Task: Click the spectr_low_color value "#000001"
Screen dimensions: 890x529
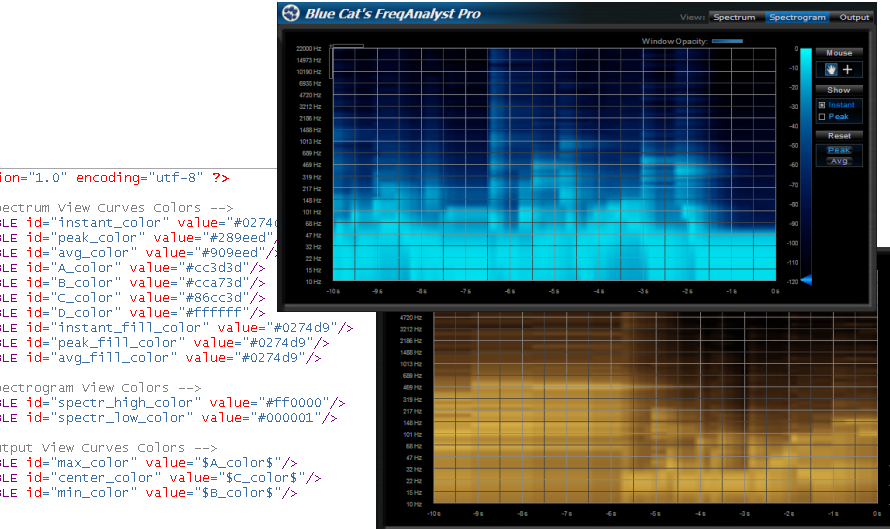Action: (290, 418)
